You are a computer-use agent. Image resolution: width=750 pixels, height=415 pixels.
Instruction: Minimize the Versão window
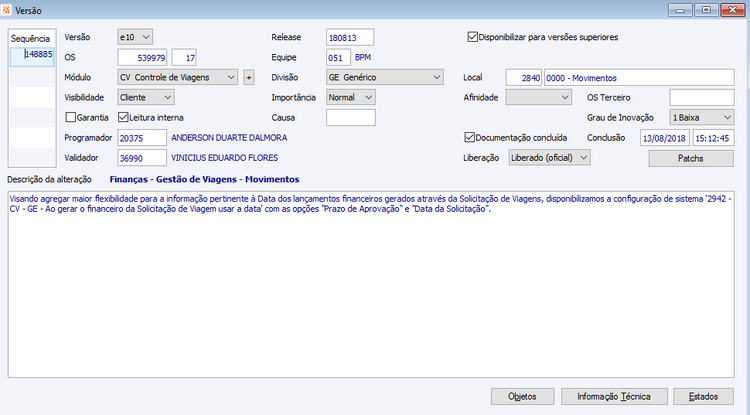coord(680,10)
